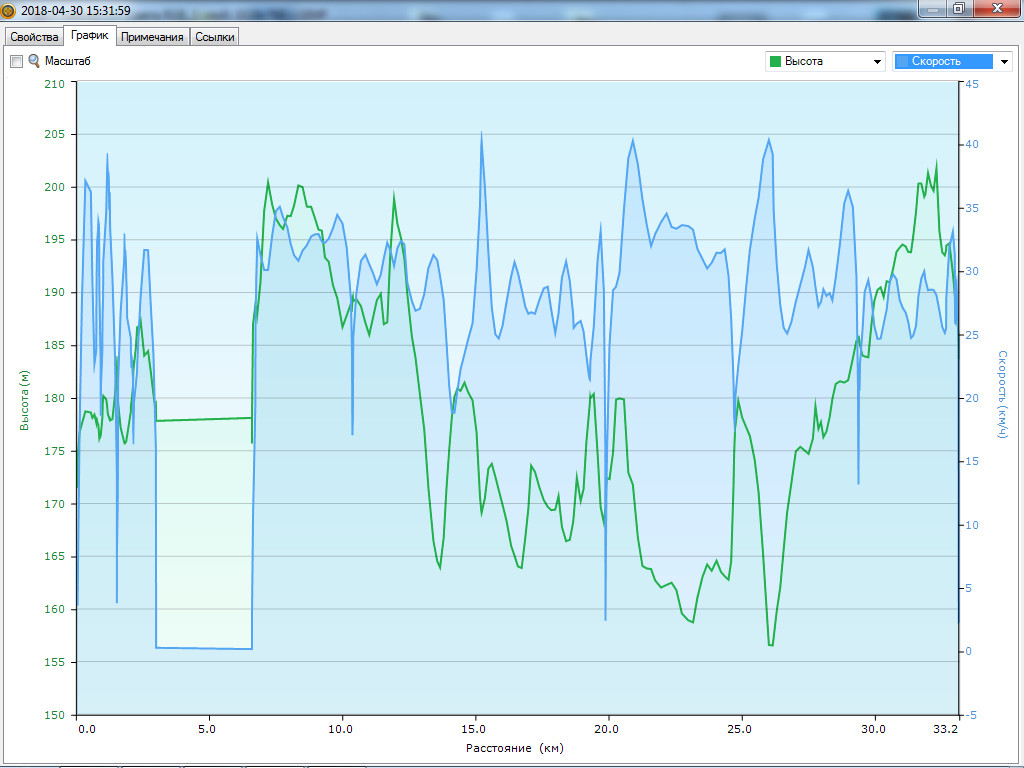Viewport: 1024px width, 768px height.
Task: Expand the Высота dropdown arrow
Action: click(x=877, y=62)
